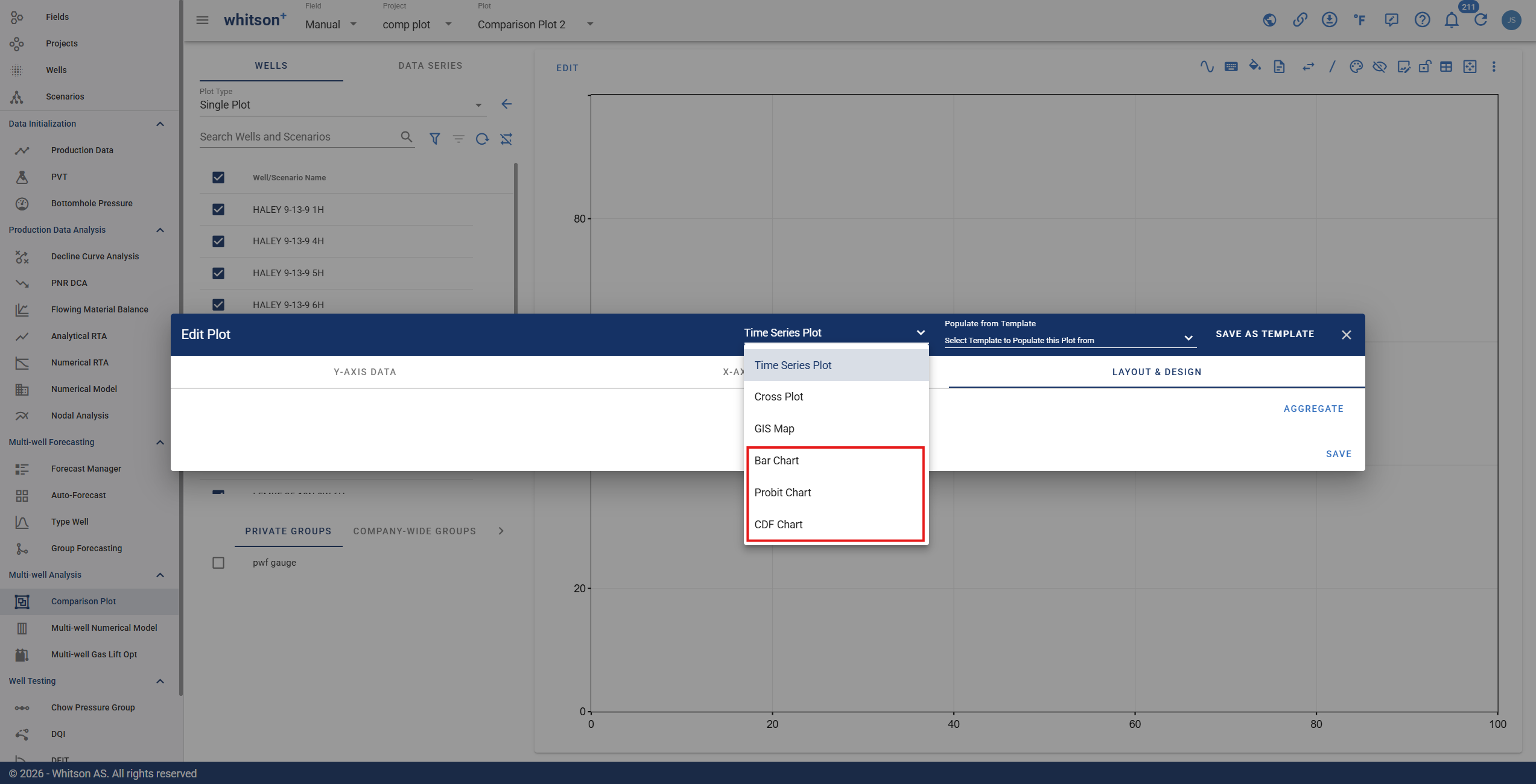Uncheck the HALEY 9-13-9 6H checkbox

[x=218, y=305]
